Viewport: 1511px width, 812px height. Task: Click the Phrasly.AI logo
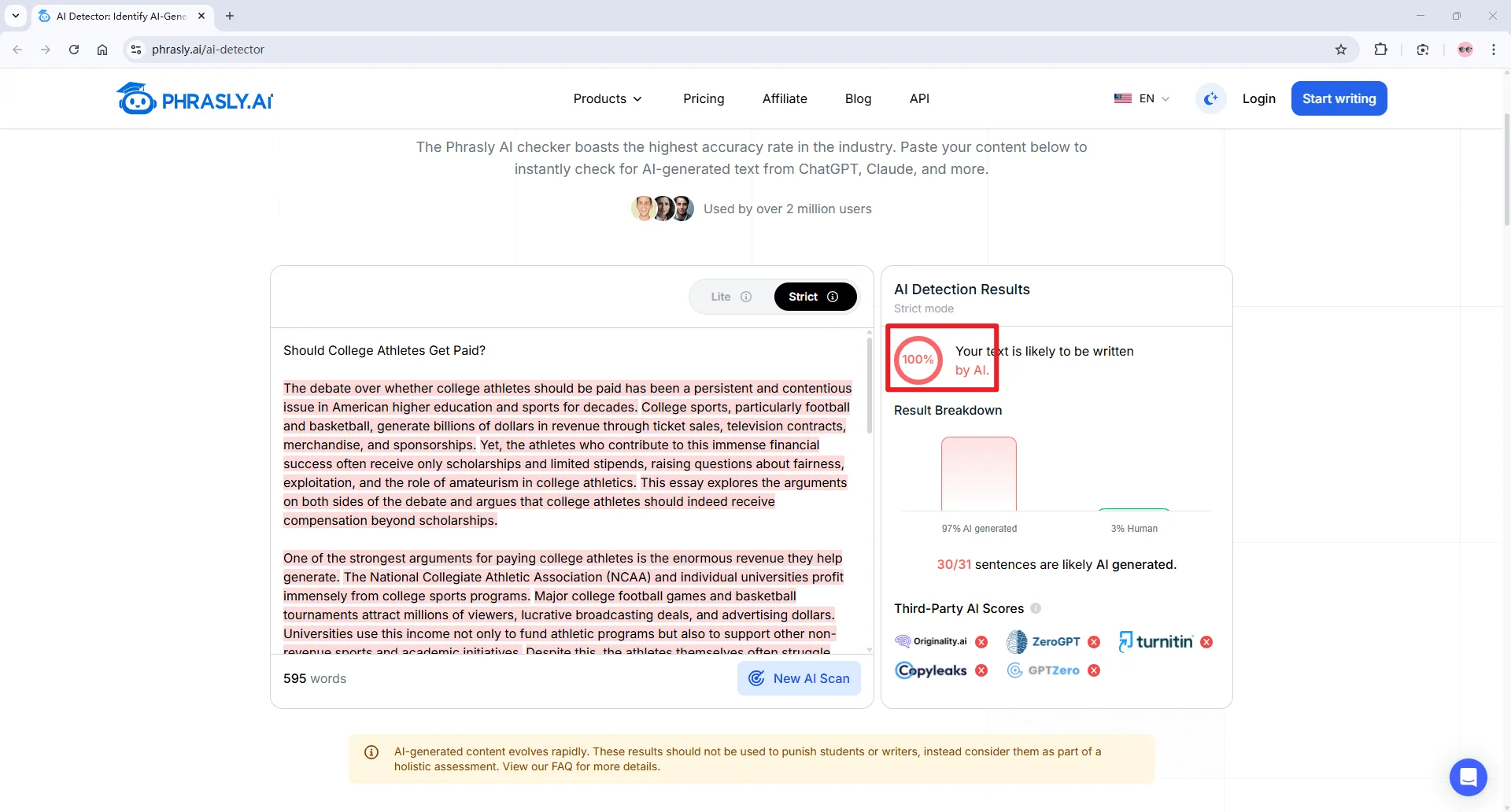click(x=194, y=99)
